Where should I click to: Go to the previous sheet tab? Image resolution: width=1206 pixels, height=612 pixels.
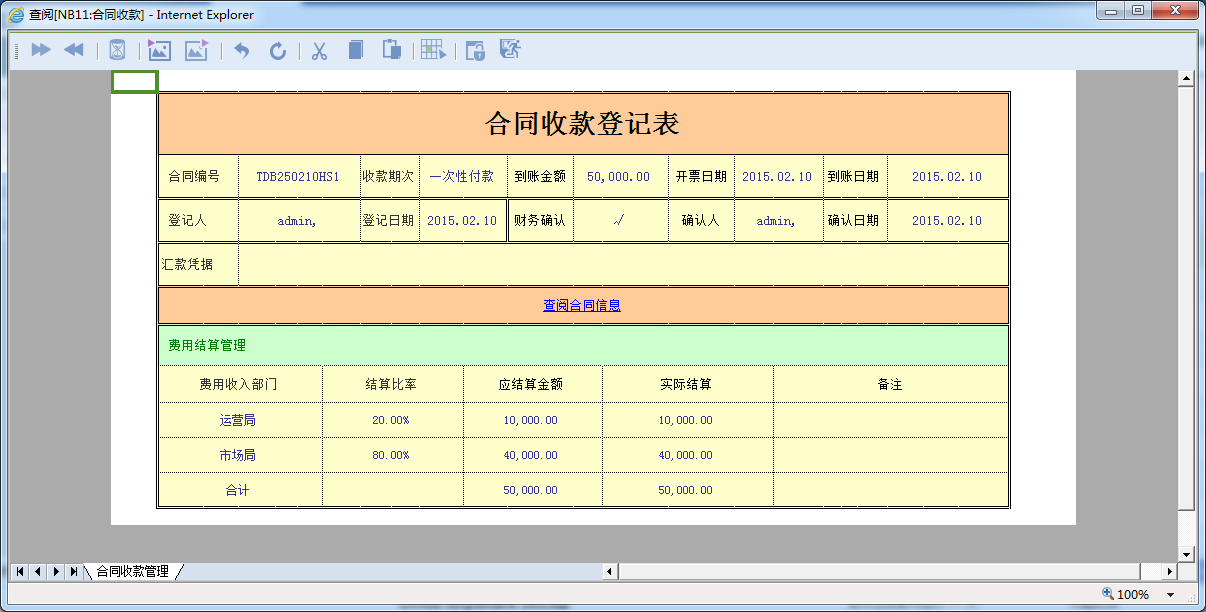click(x=37, y=571)
